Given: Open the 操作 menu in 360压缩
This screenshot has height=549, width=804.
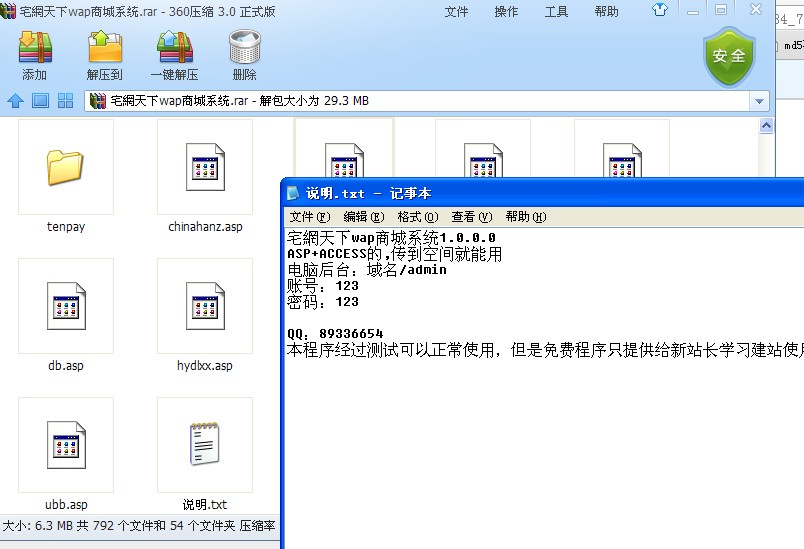Looking at the screenshot, I should (x=506, y=11).
